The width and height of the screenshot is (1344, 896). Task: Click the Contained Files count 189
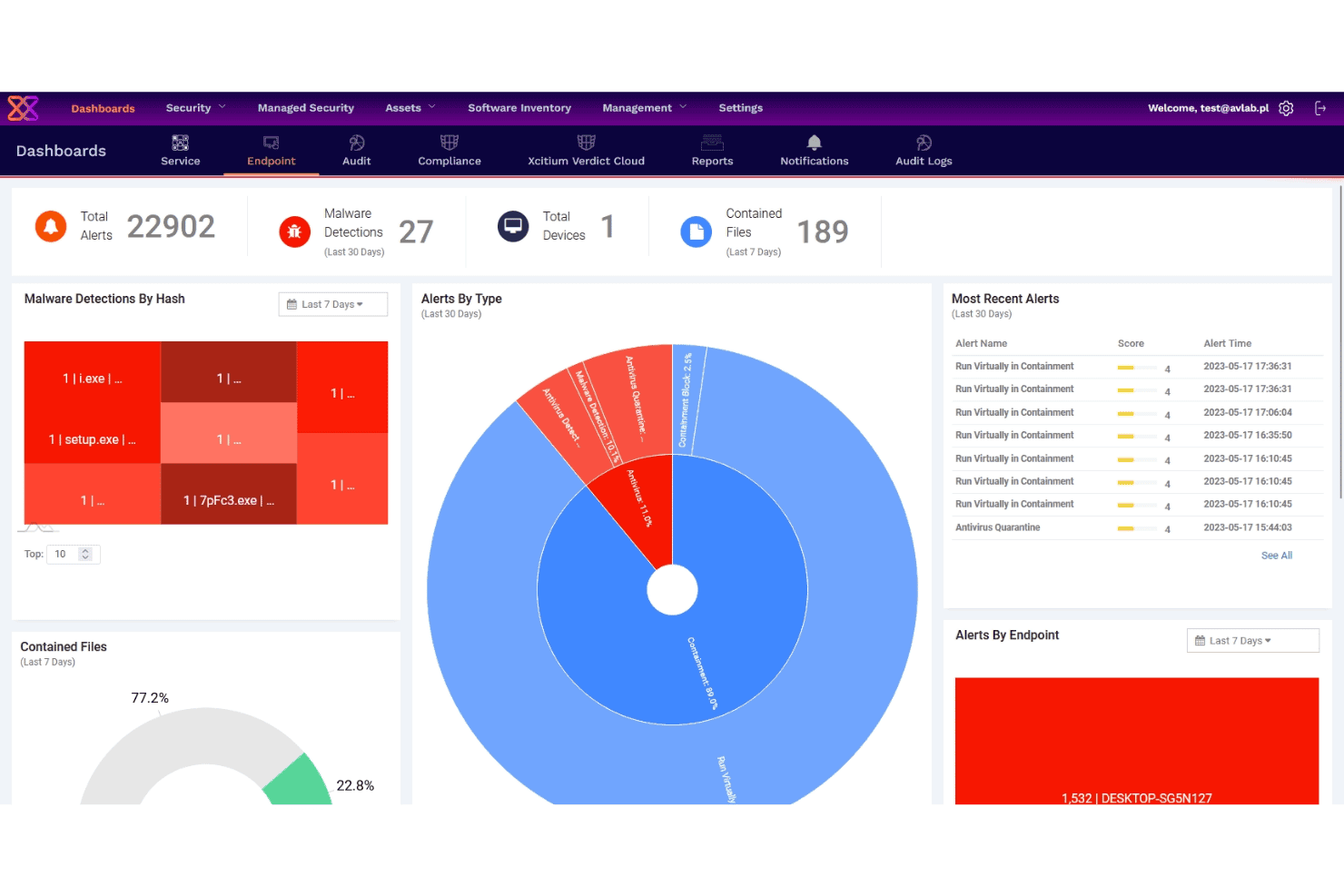tap(823, 232)
